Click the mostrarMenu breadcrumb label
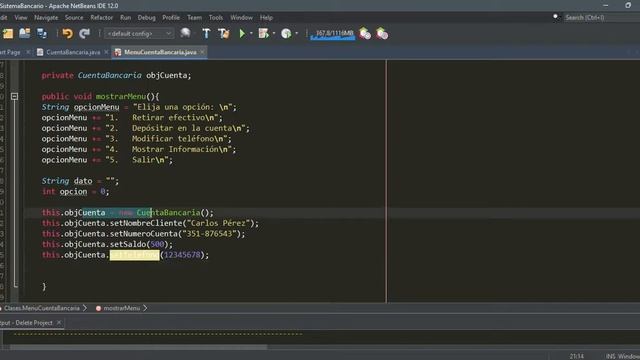This screenshot has height=360, width=640. 122,308
